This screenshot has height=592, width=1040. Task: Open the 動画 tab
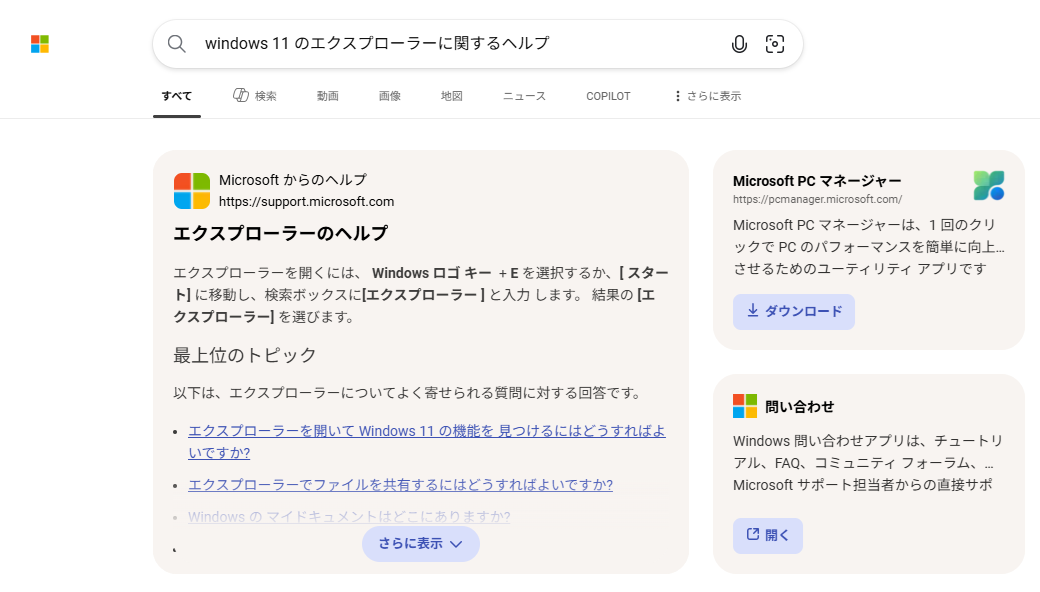click(328, 96)
